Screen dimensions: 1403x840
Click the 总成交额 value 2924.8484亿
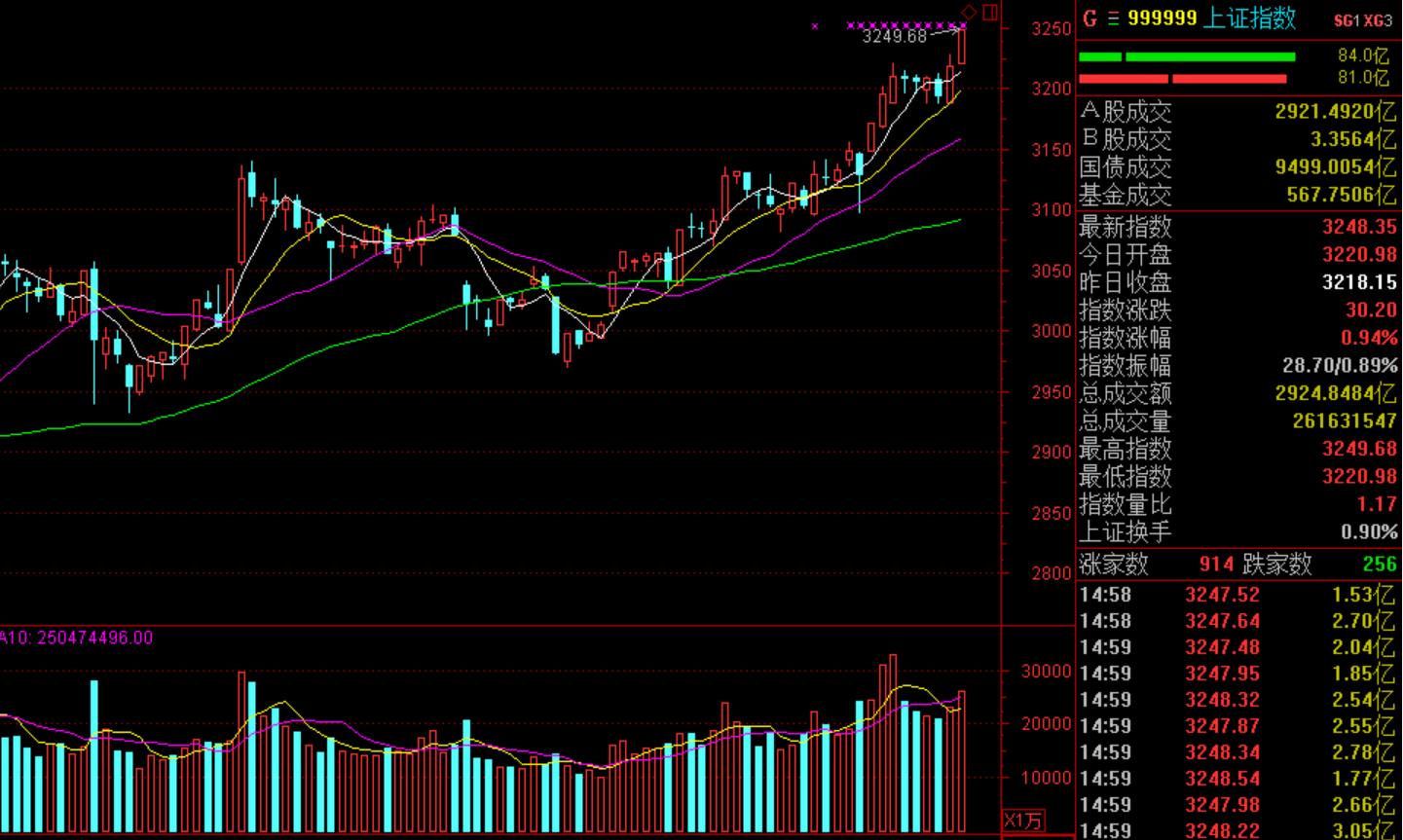1336,393
